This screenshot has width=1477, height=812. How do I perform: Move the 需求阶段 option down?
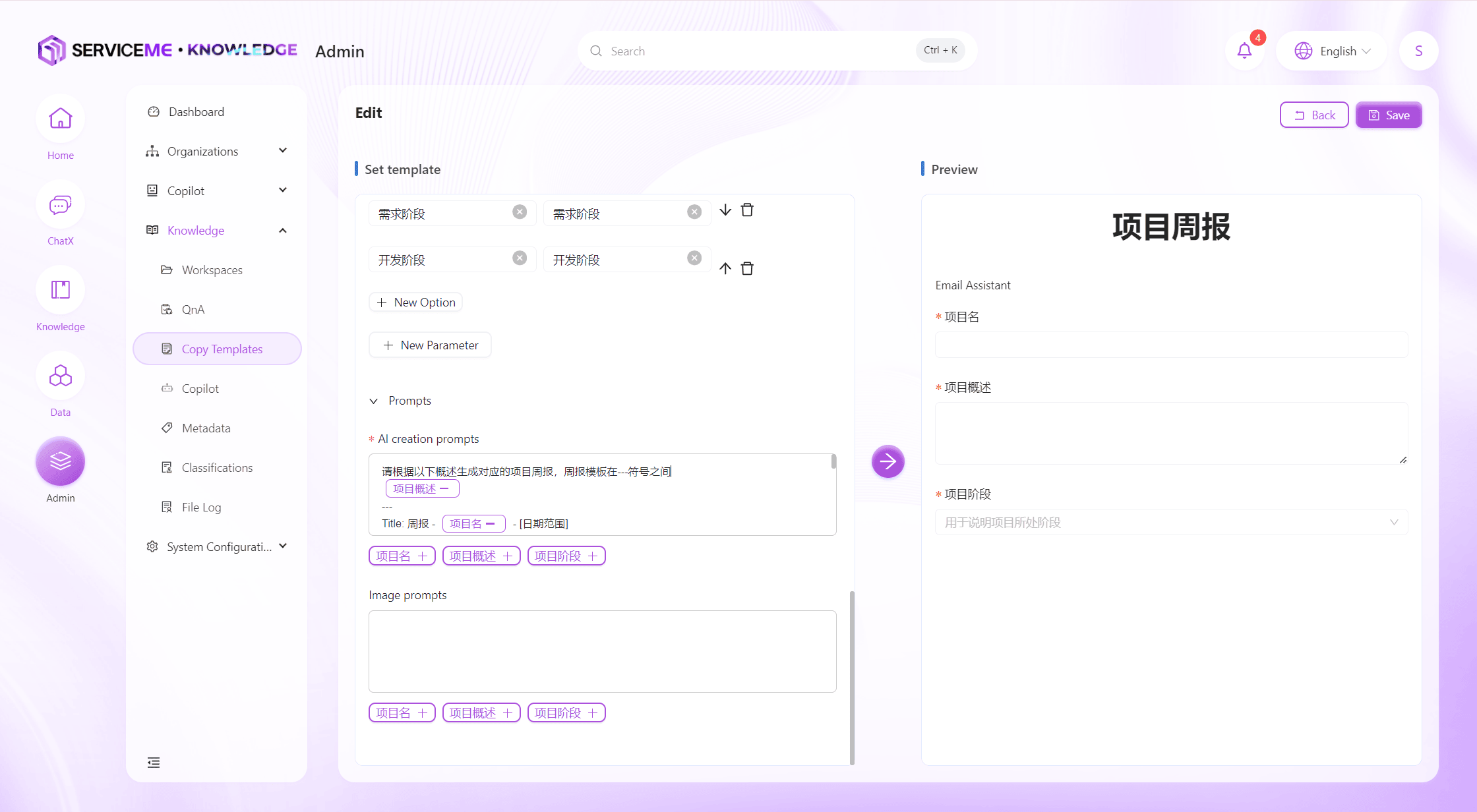[725, 210]
